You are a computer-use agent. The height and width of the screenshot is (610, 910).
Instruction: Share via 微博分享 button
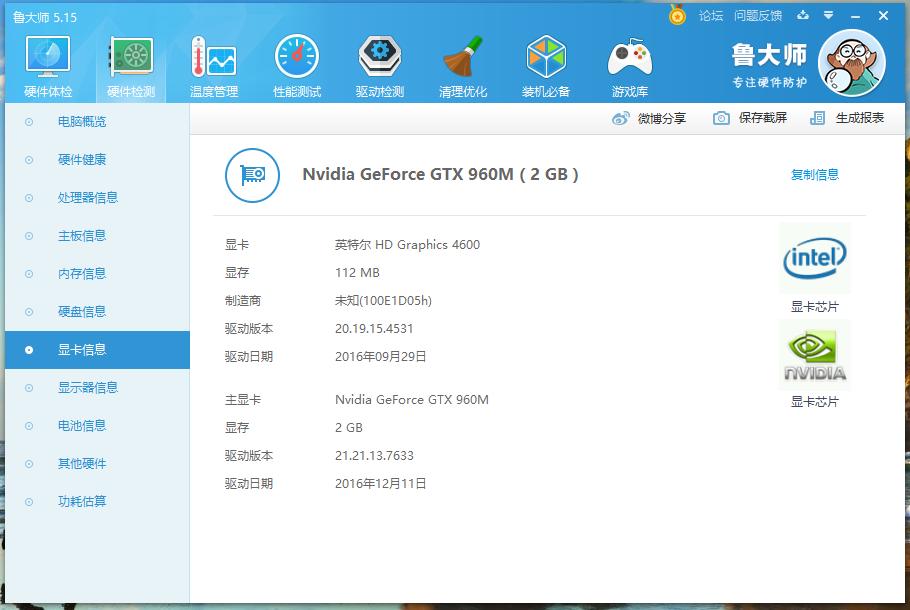650,118
